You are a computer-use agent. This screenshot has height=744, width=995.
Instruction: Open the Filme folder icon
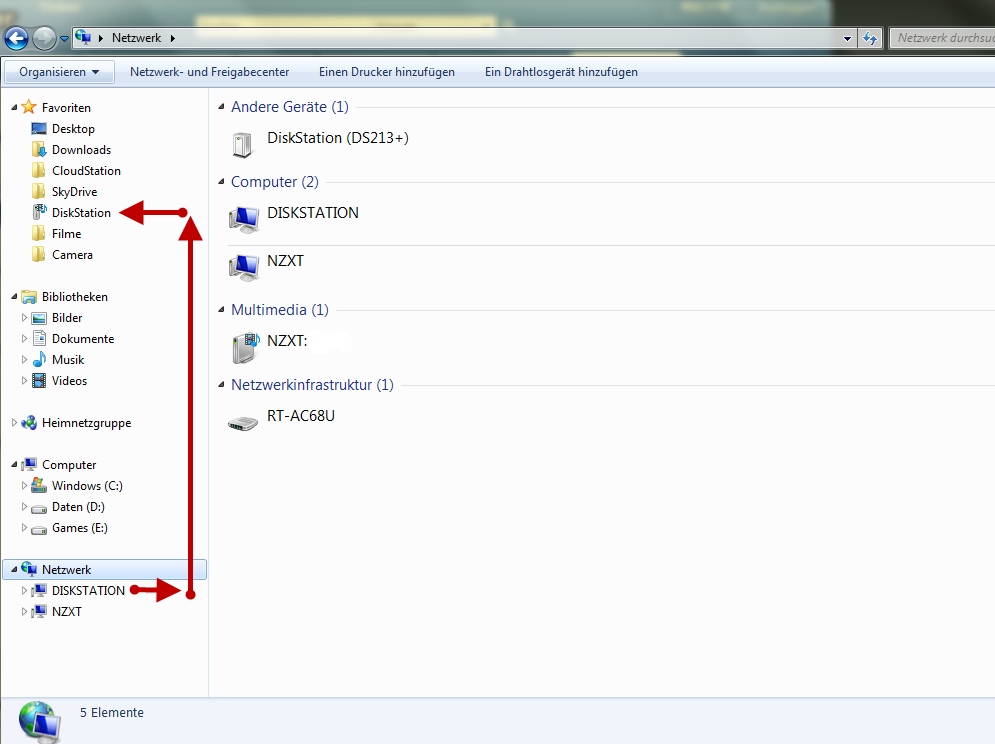(x=39, y=234)
